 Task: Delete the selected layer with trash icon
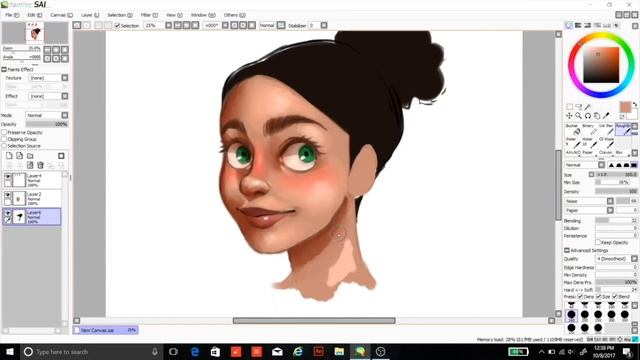[x=40, y=165]
